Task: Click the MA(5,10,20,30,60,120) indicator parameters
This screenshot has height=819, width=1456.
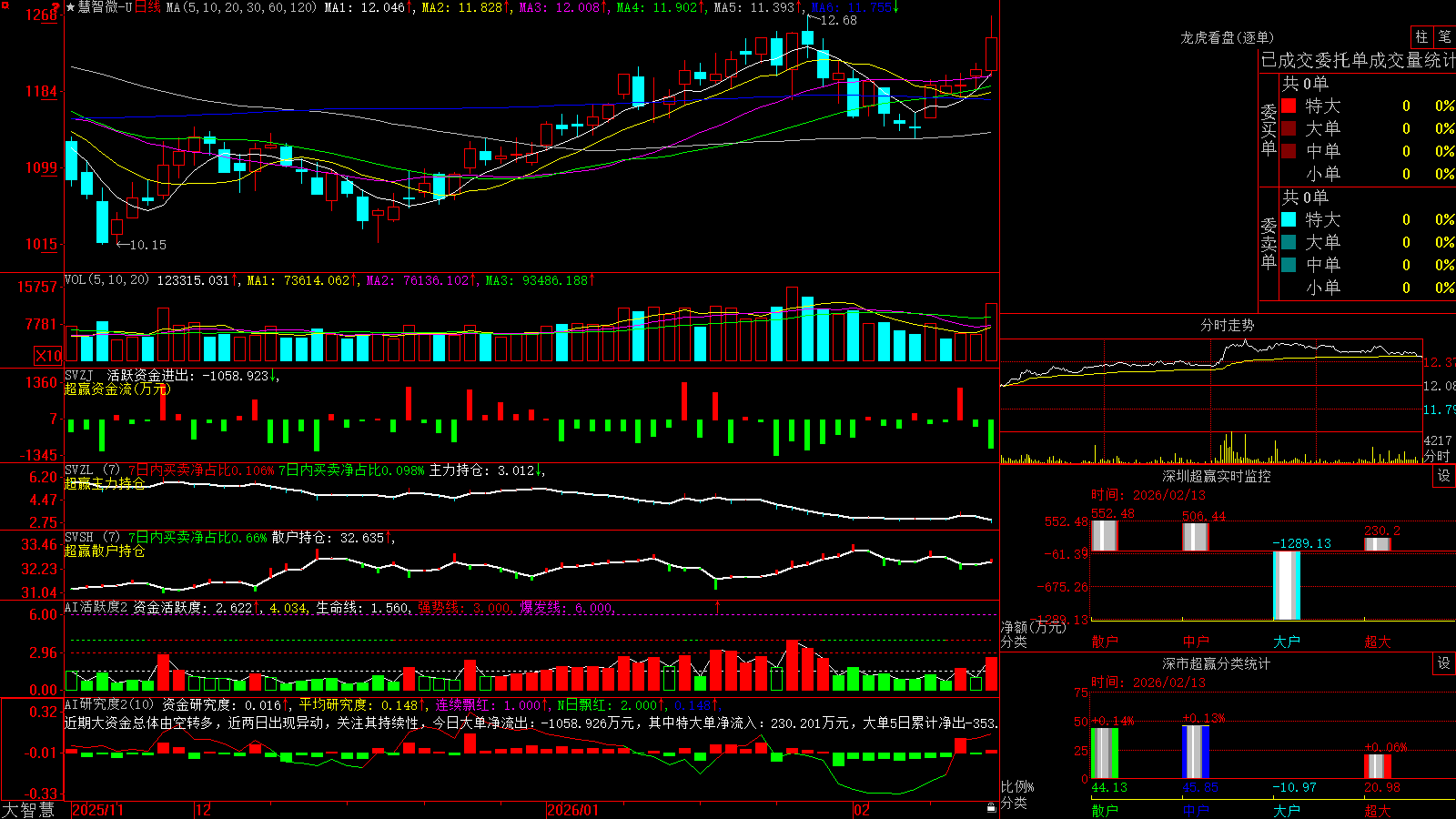Action: [241, 7]
